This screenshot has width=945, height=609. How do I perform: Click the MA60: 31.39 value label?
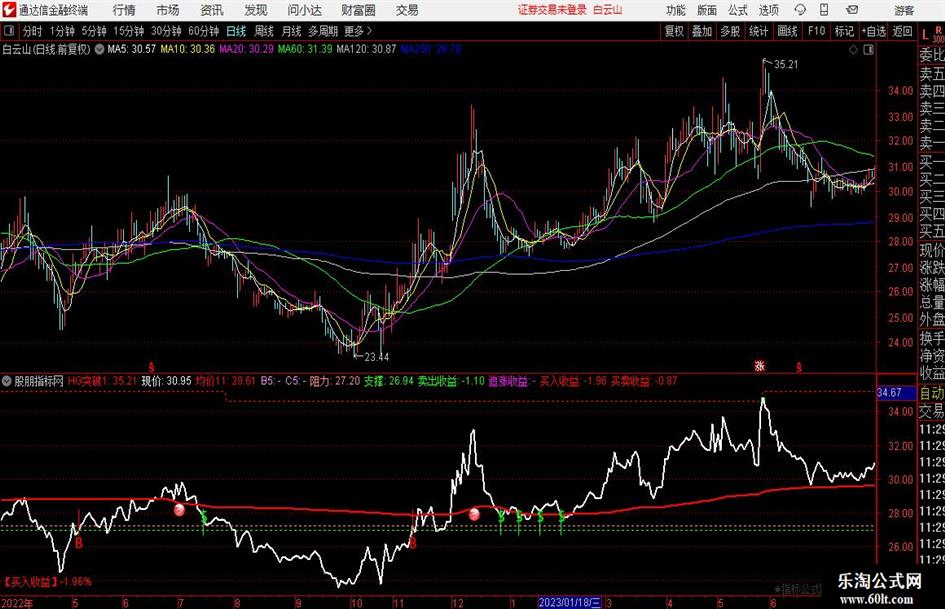pyautogui.click(x=305, y=49)
